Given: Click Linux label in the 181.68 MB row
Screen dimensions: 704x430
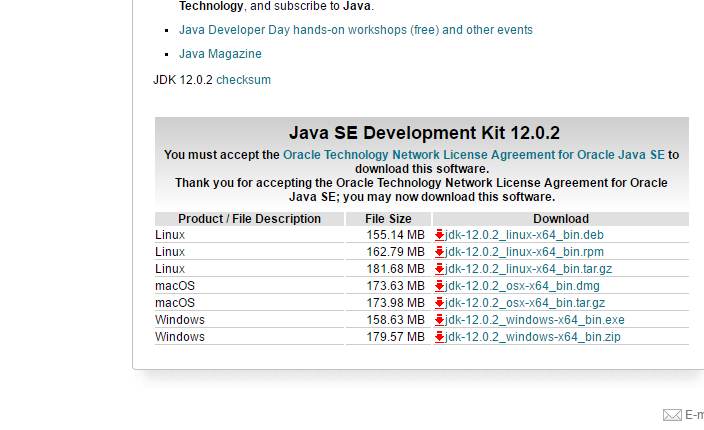Looking at the screenshot, I should pos(170,269).
